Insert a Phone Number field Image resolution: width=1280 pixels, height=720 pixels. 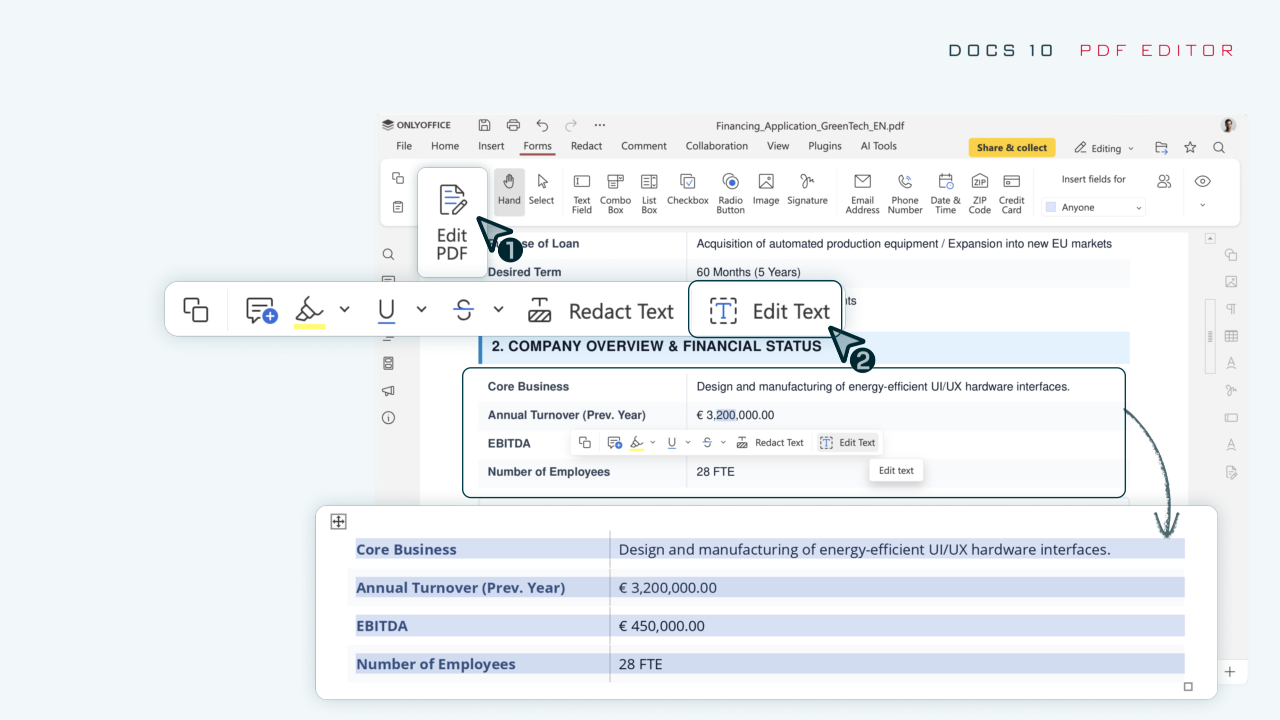click(905, 192)
